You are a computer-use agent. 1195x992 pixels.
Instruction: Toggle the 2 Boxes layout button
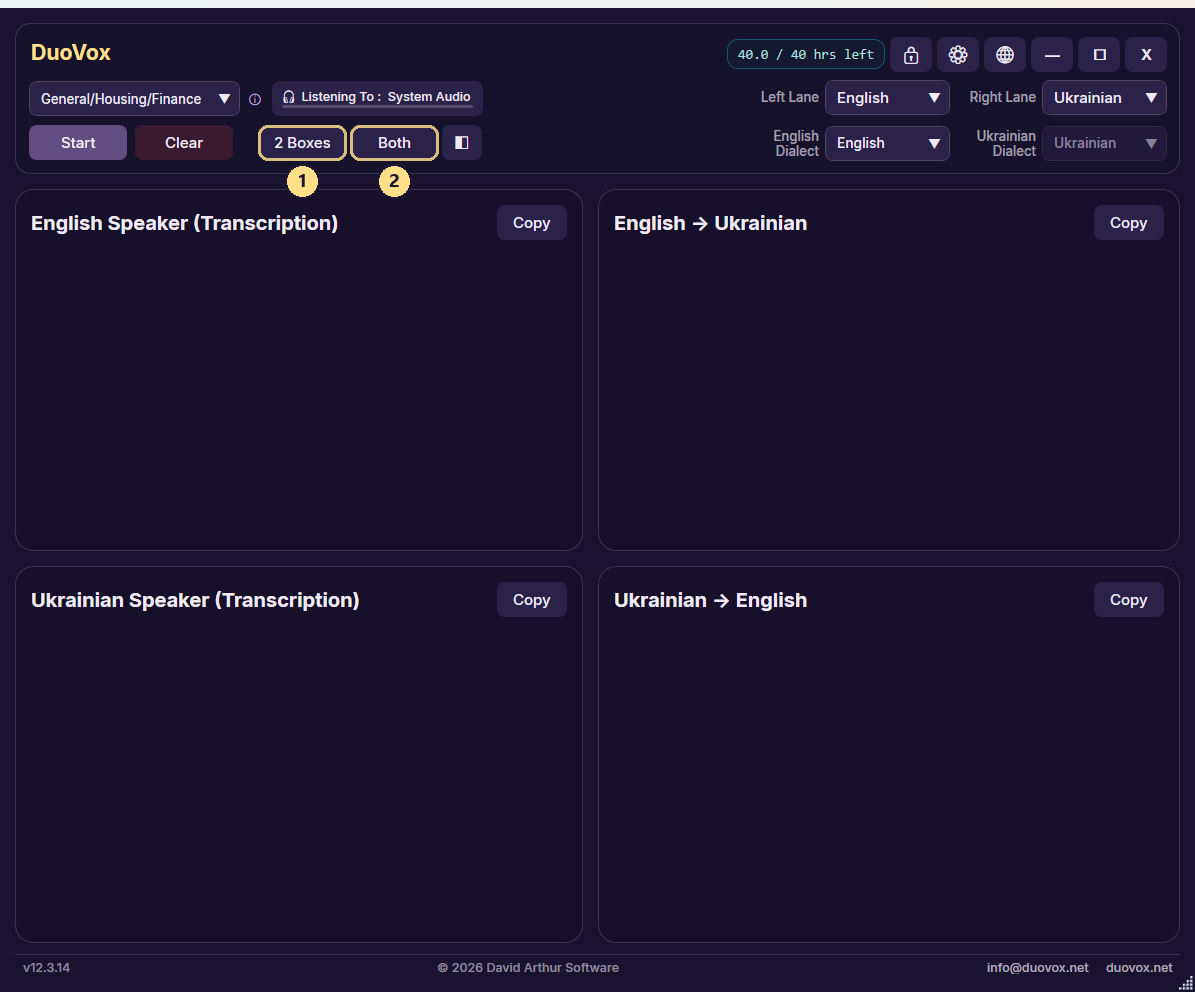pos(303,142)
